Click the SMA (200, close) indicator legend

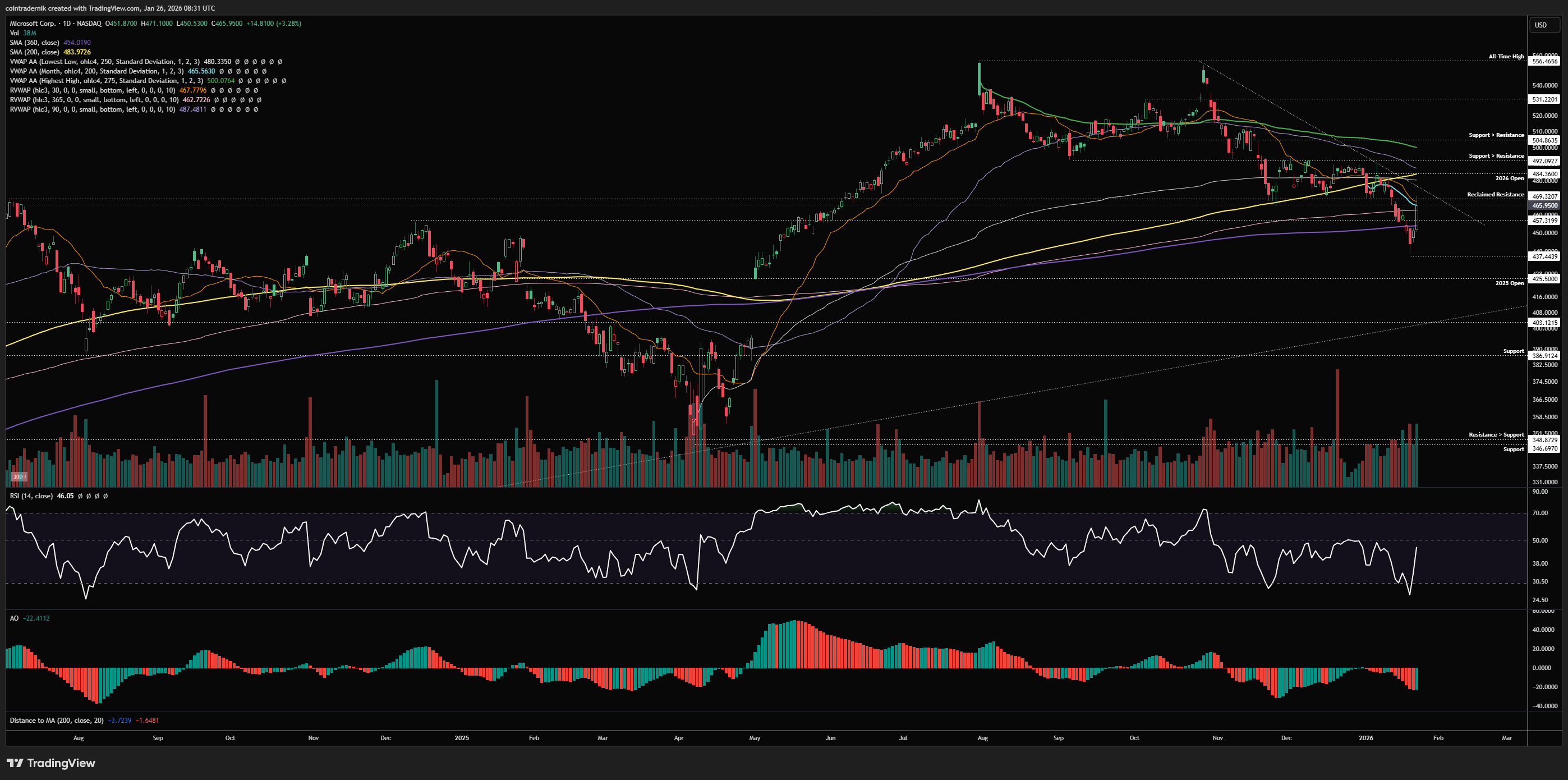(34, 52)
